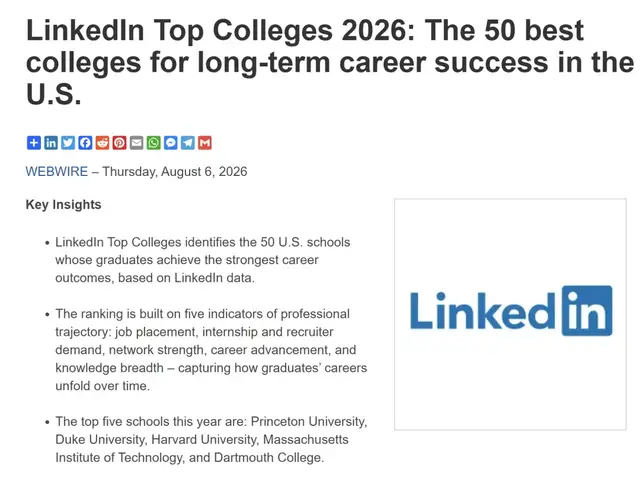Click the bullet about 50 U.S. schools

(202, 260)
